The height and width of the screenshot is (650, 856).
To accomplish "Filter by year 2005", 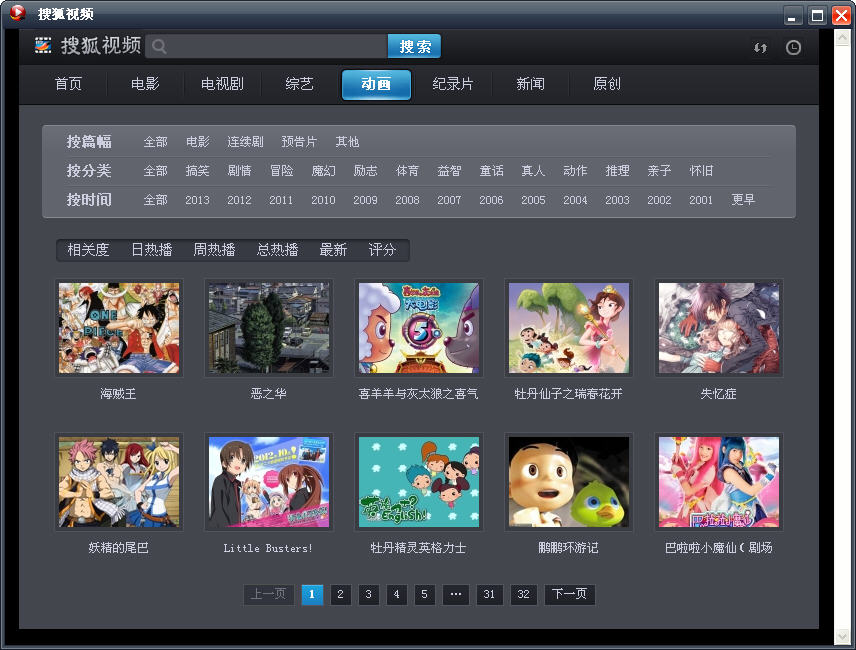I will (x=533, y=200).
